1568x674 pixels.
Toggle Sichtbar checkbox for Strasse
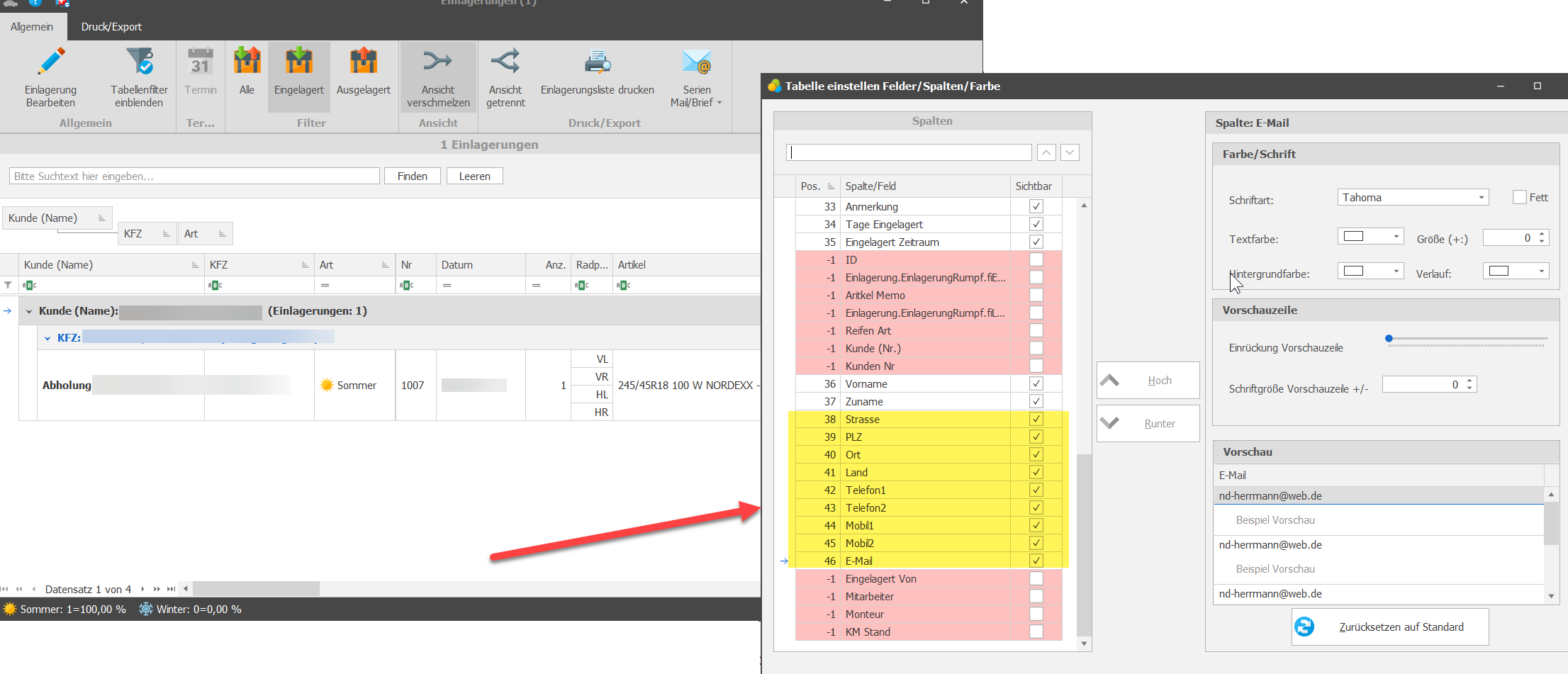pyautogui.click(x=1036, y=419)
